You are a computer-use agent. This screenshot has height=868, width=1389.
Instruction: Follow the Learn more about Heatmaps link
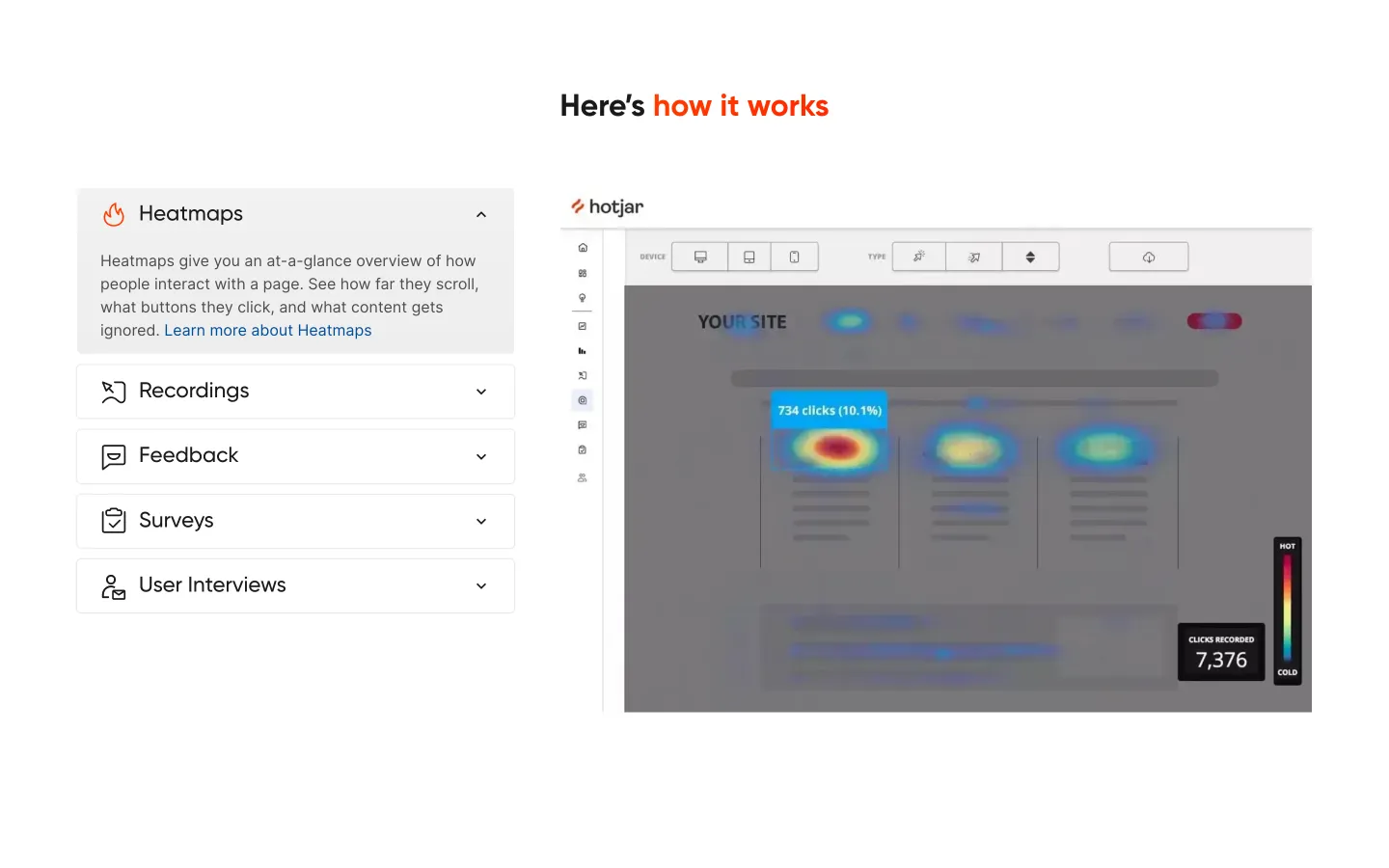click(x=268, y=330)
